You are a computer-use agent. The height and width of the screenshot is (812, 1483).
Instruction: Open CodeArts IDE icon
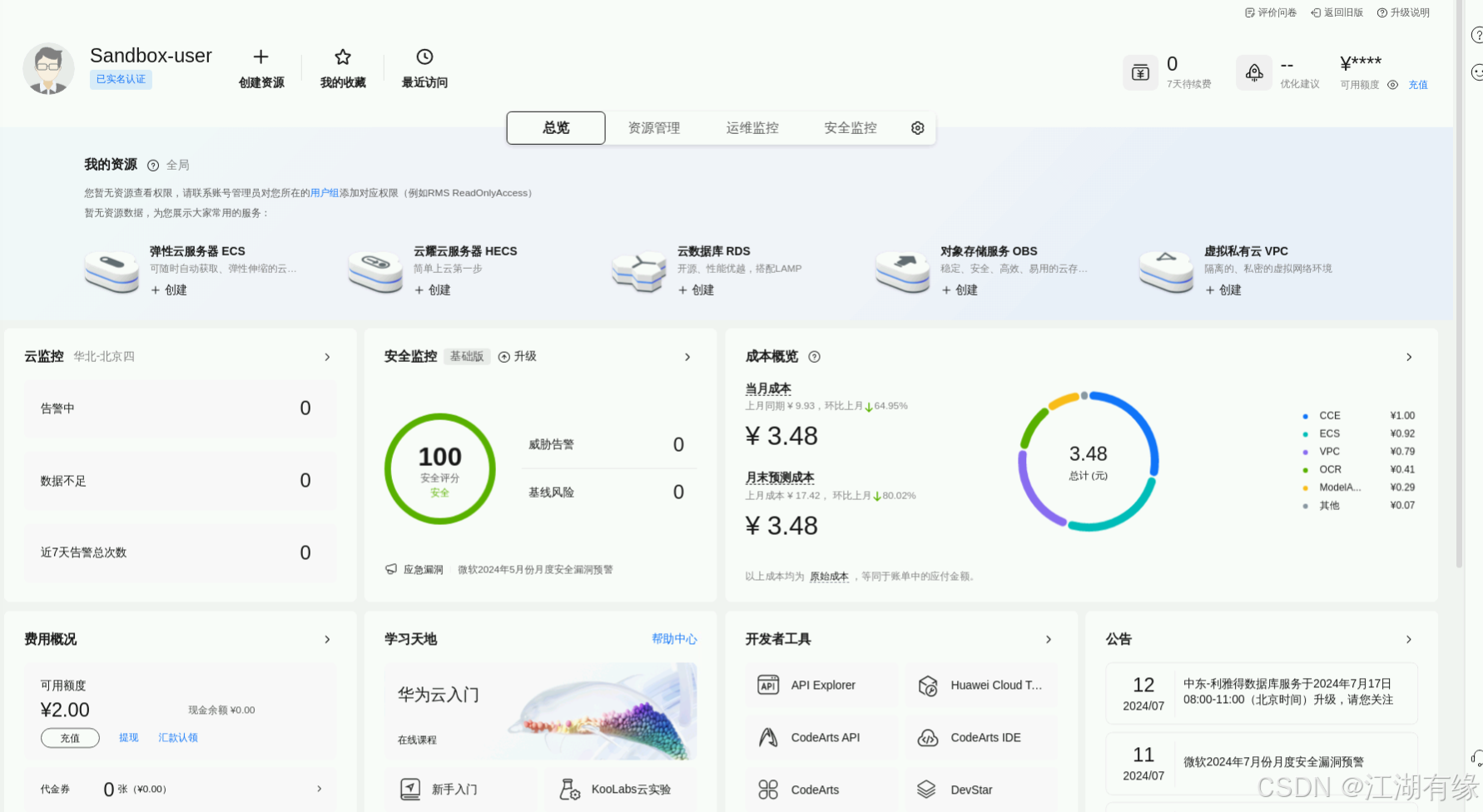click(x=928, y=737)
